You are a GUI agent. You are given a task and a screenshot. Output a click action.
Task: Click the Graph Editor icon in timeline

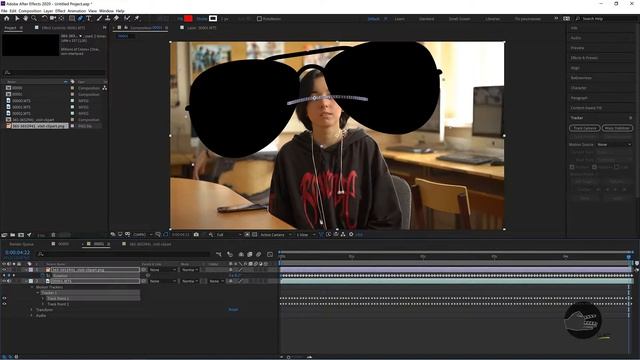[270, 254]
